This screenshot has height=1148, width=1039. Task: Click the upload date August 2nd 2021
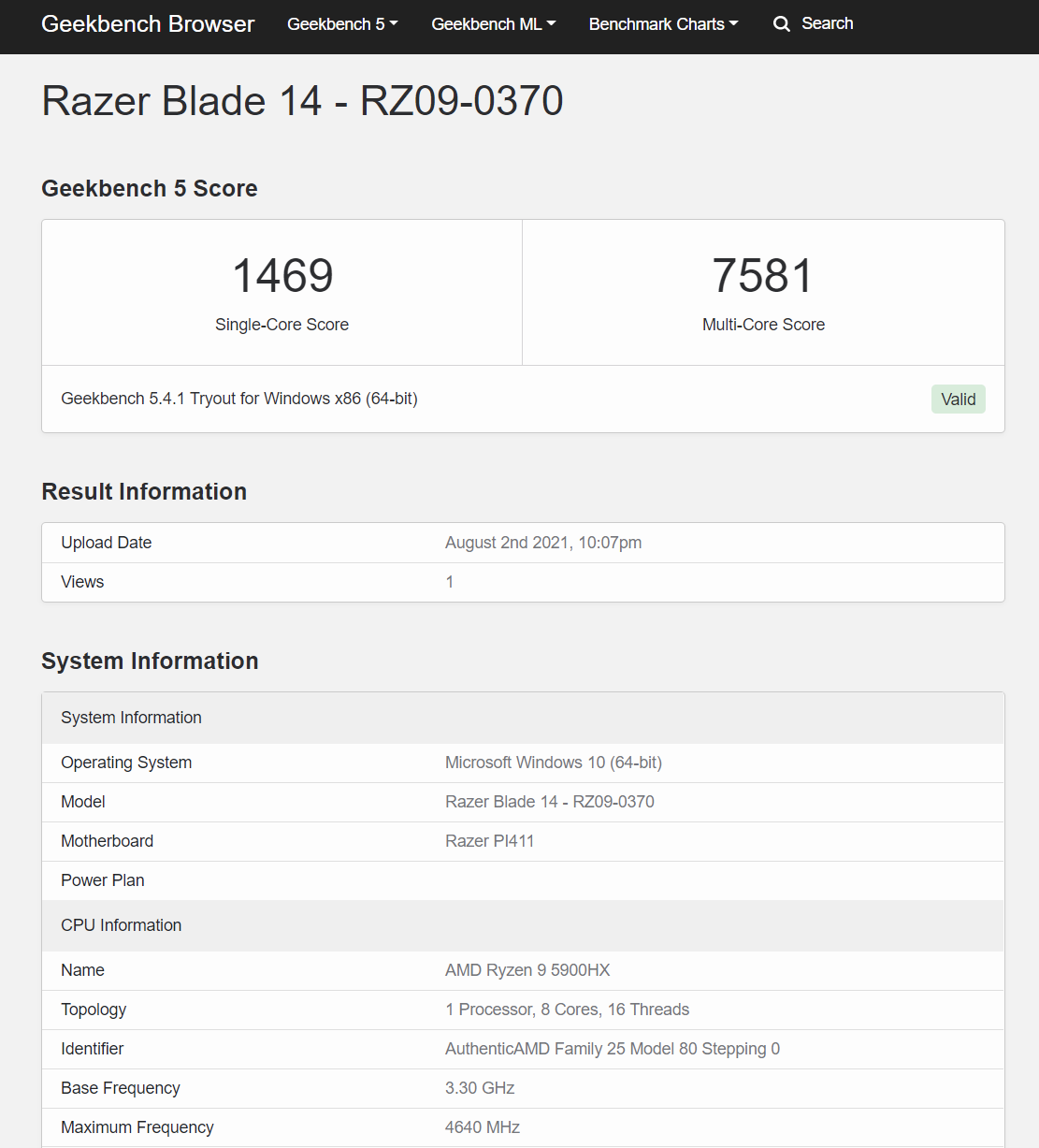[542, 543]
